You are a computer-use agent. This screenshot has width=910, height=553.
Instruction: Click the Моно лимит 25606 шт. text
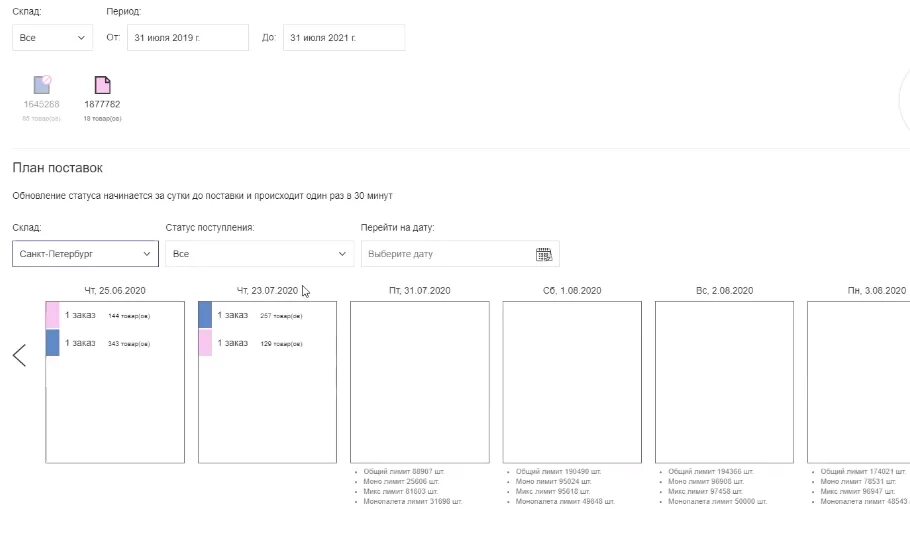click(x=401, y=481)
